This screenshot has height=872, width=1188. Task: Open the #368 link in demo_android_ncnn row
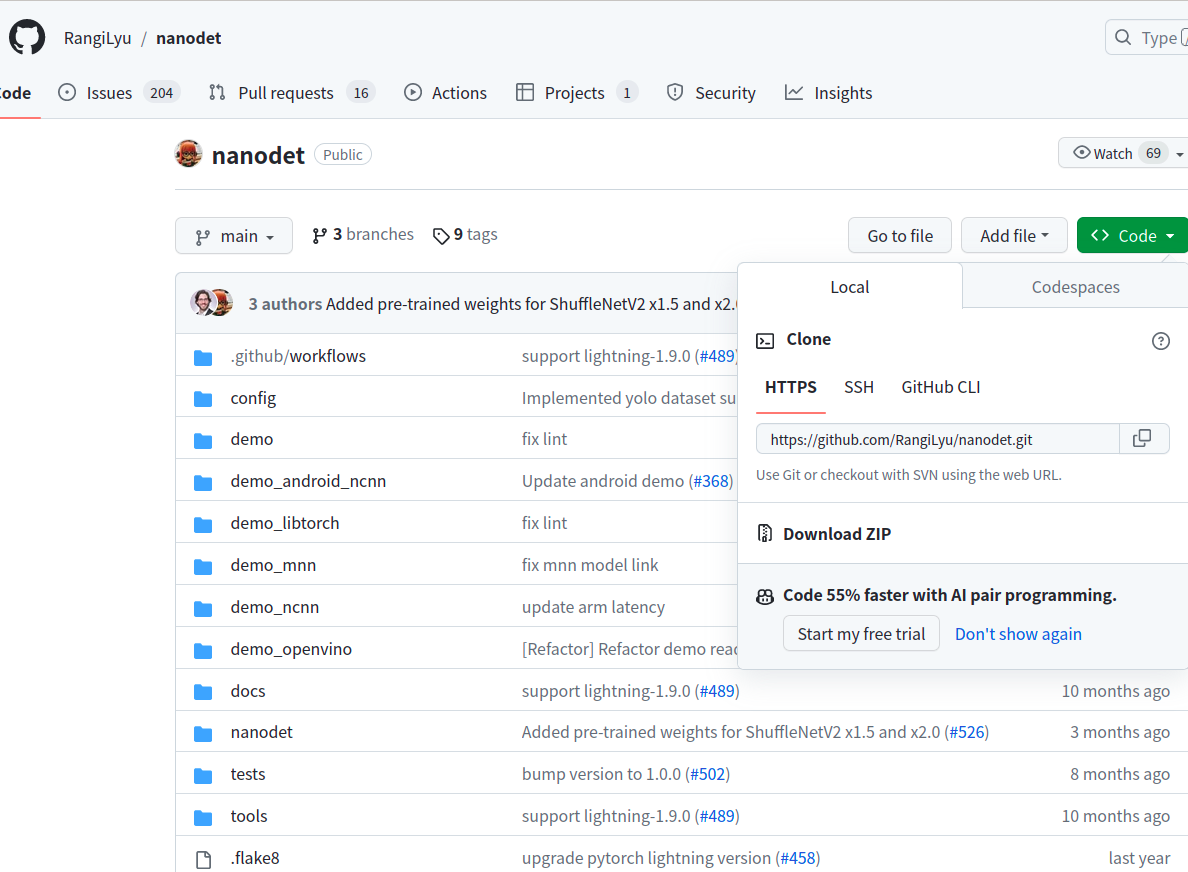tap(711, 481)
